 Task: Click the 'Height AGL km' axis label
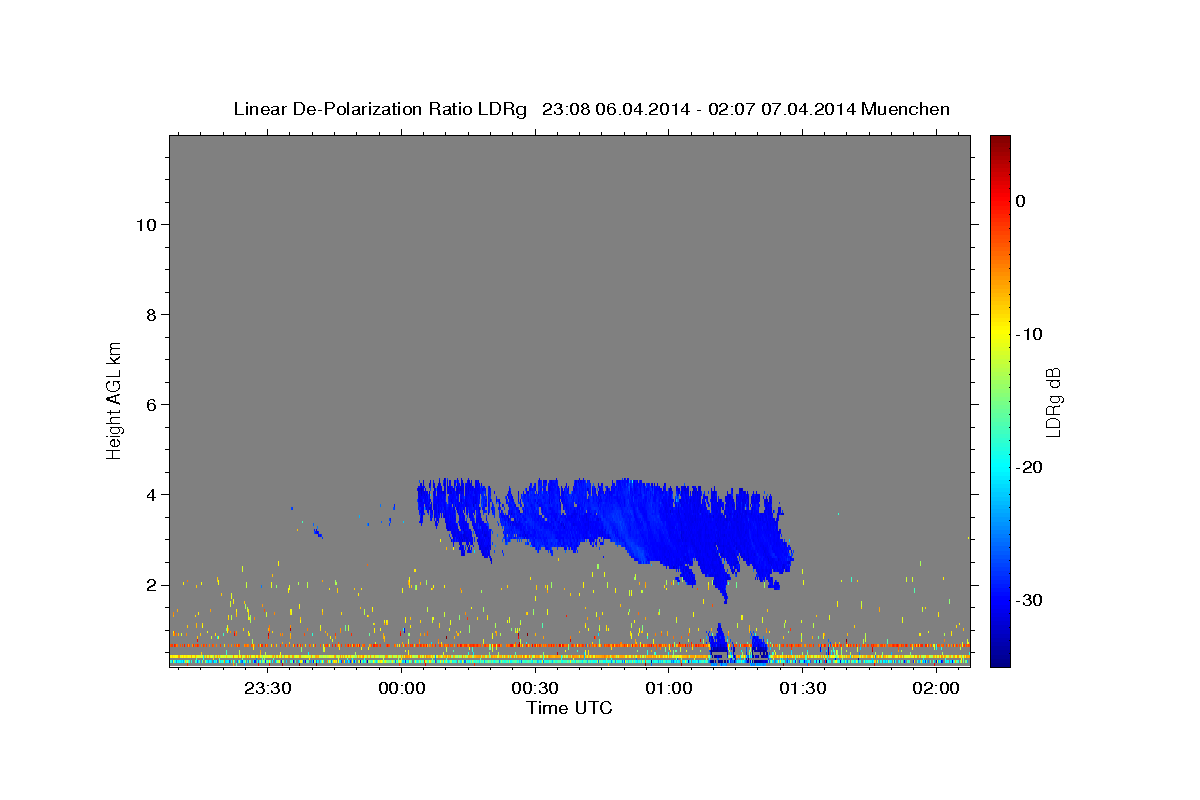pos(115,400)
